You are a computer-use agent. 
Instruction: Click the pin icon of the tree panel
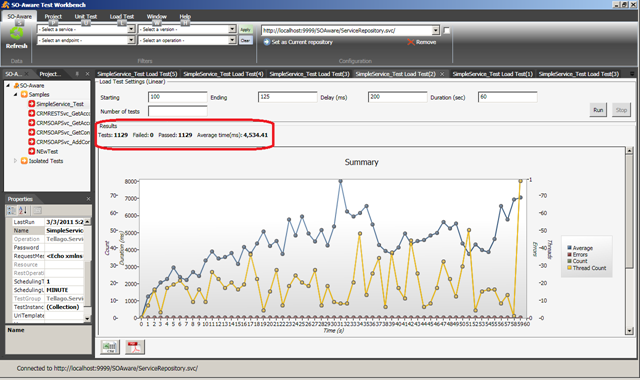tap(77, 74)
